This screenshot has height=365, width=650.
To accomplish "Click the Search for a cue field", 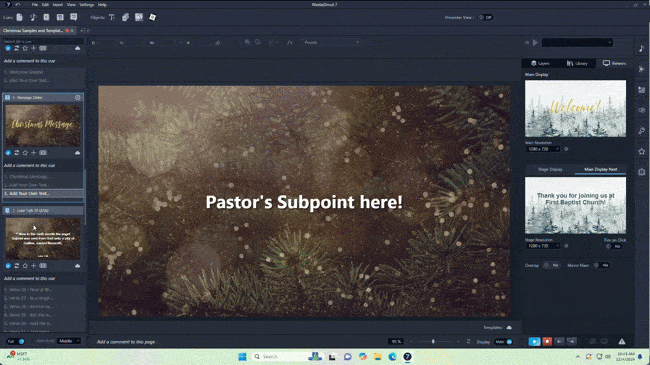I will (43, 41).
